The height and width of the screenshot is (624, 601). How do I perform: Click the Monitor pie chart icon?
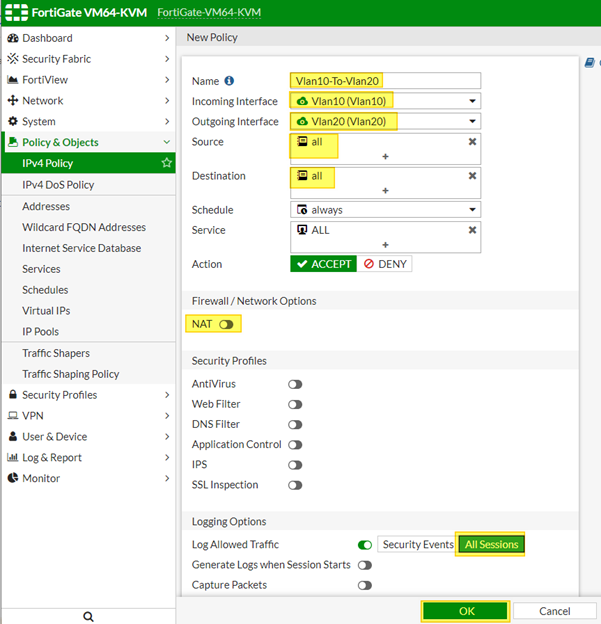(x=13, y=478)
